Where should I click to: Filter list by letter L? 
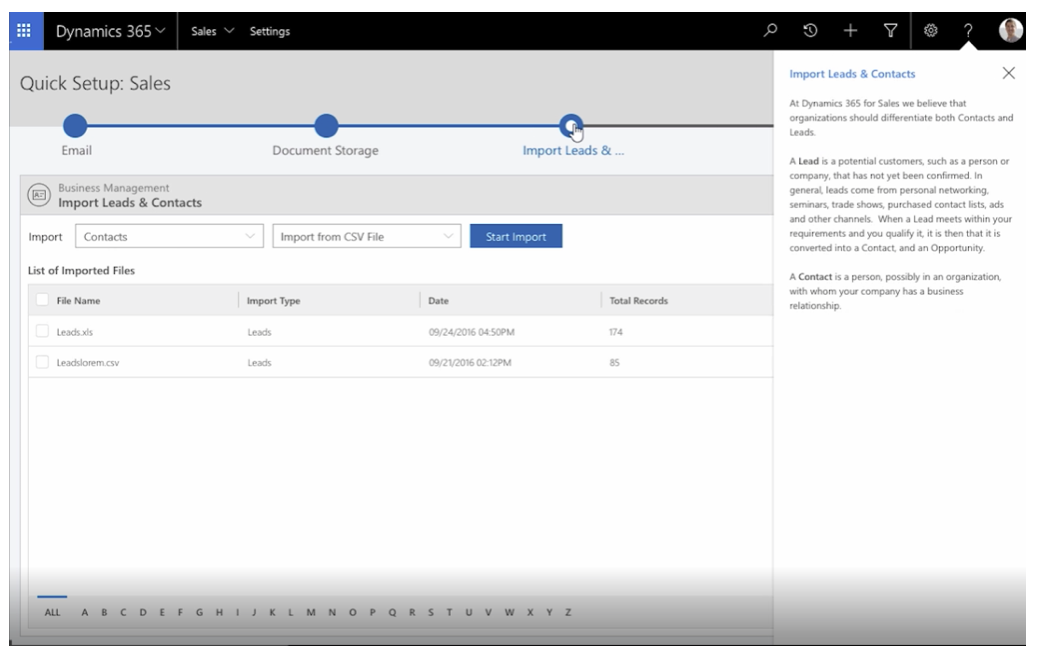(x=291, y=612)
